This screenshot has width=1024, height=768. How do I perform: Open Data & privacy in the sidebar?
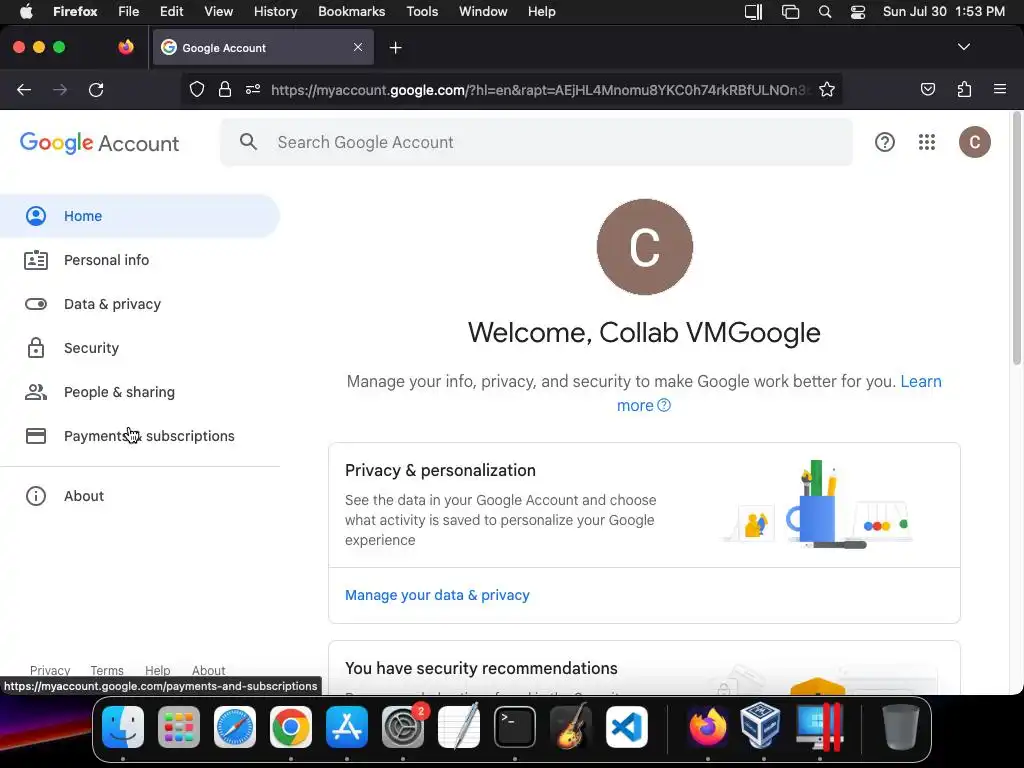pos(140,304)
